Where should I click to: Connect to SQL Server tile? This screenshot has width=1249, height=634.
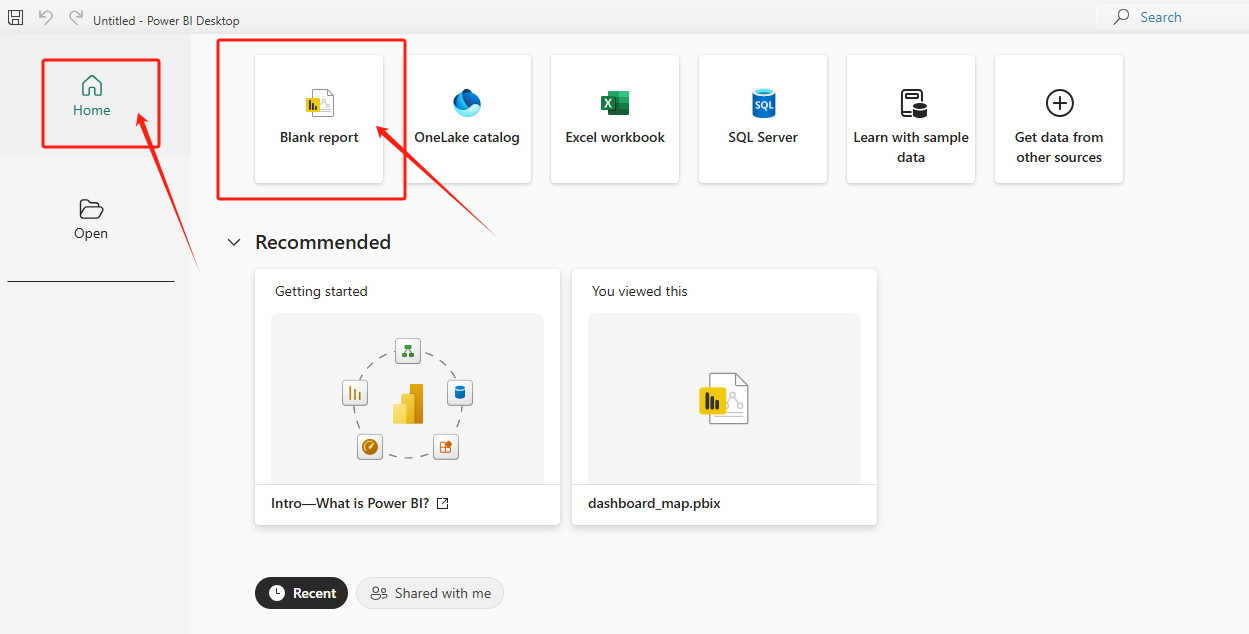tap(763, 119)
